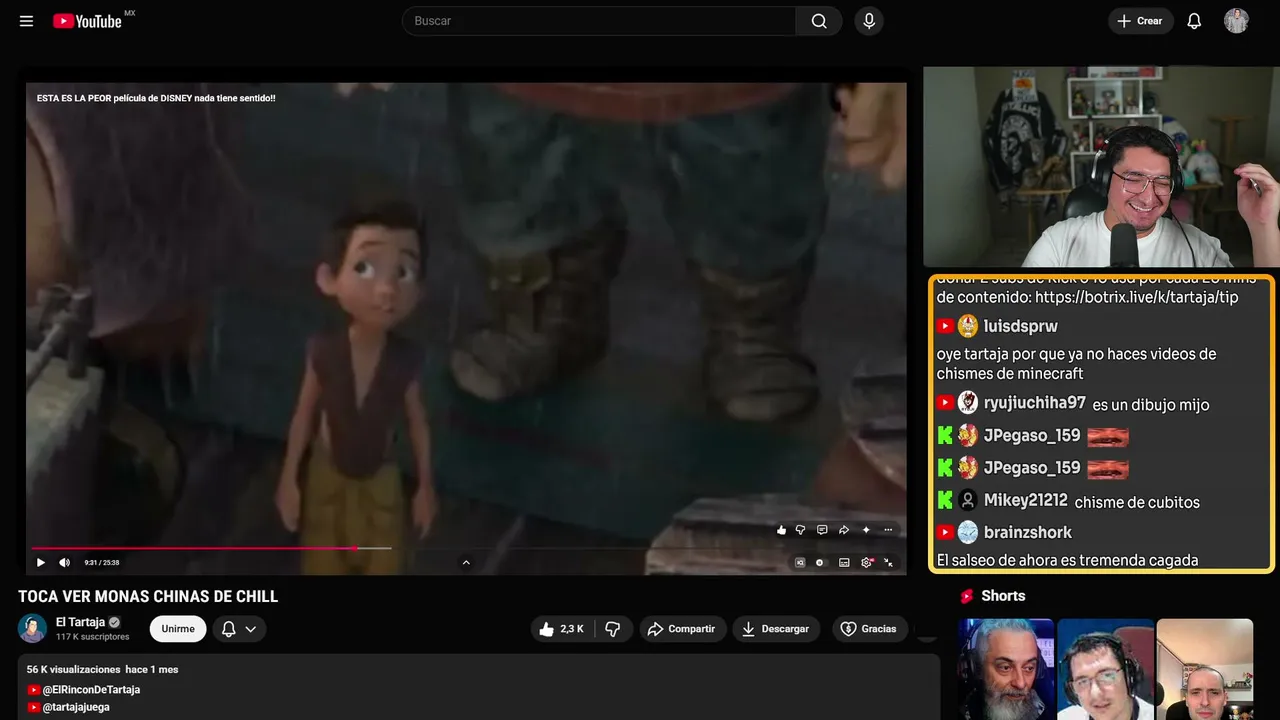Image resolution: width=1280 pixels, height=720 pixels.
Task: Like the video from the player overlay
Action: [x=781, y=530]
